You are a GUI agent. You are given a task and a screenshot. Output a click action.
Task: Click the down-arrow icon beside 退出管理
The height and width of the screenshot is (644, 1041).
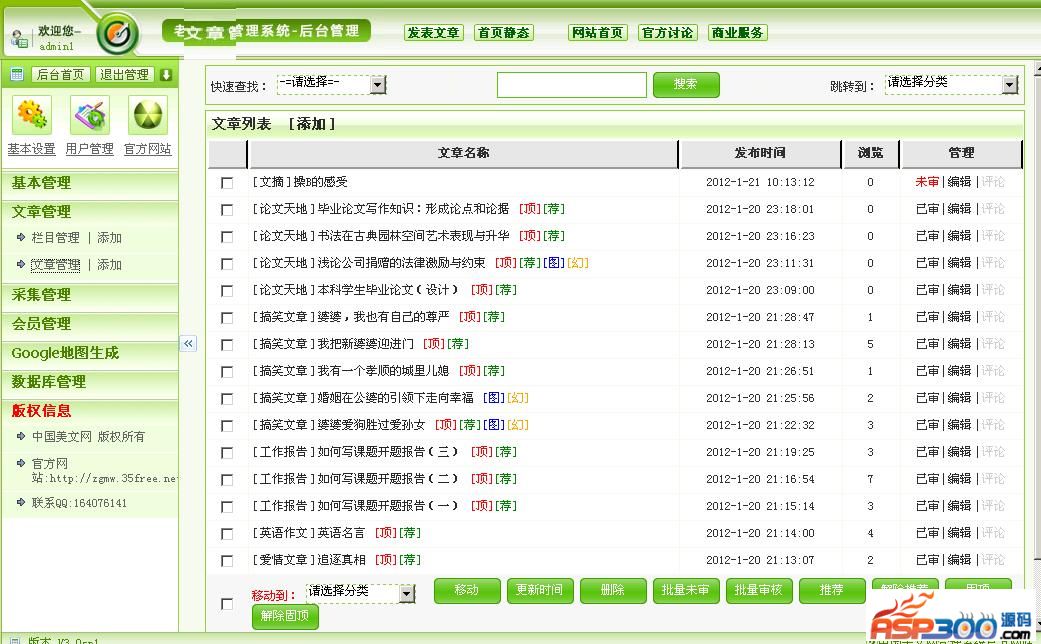tap(166, 74)
